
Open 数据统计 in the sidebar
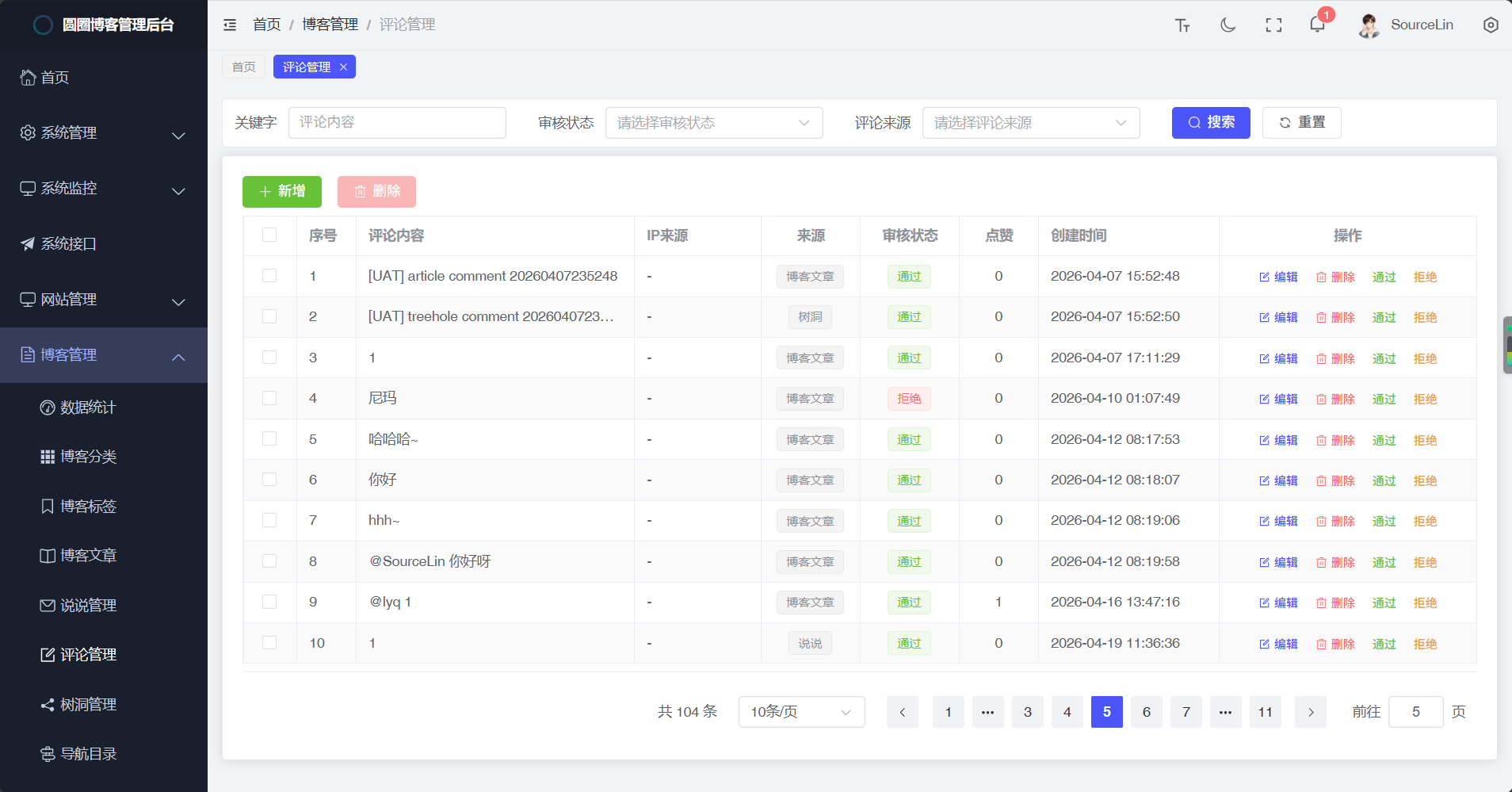click(x=104, y=407)
